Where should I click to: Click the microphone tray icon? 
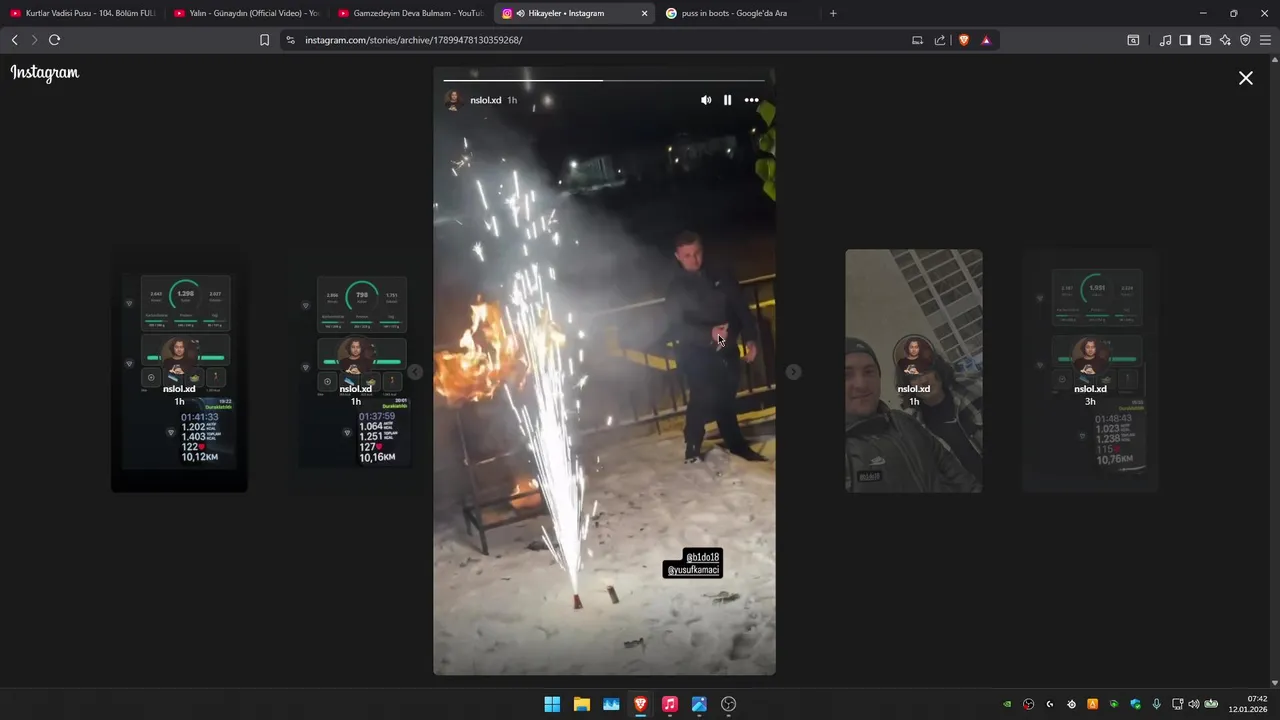(1156, 704)
